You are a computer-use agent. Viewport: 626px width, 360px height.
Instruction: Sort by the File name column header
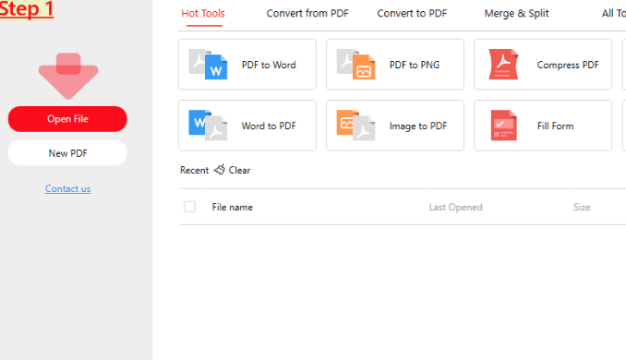pyautogui.click(x=232, y=207)
